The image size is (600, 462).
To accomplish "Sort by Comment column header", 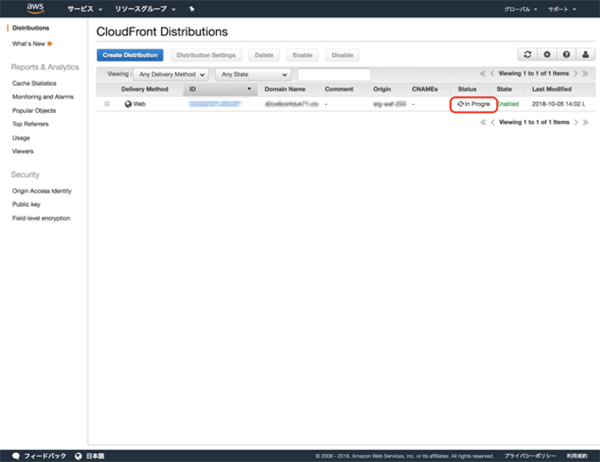I will tap(339, 89).
